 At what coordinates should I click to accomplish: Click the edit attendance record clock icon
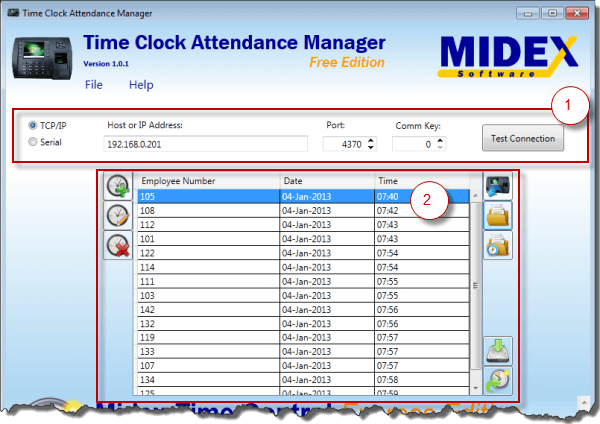118,215
